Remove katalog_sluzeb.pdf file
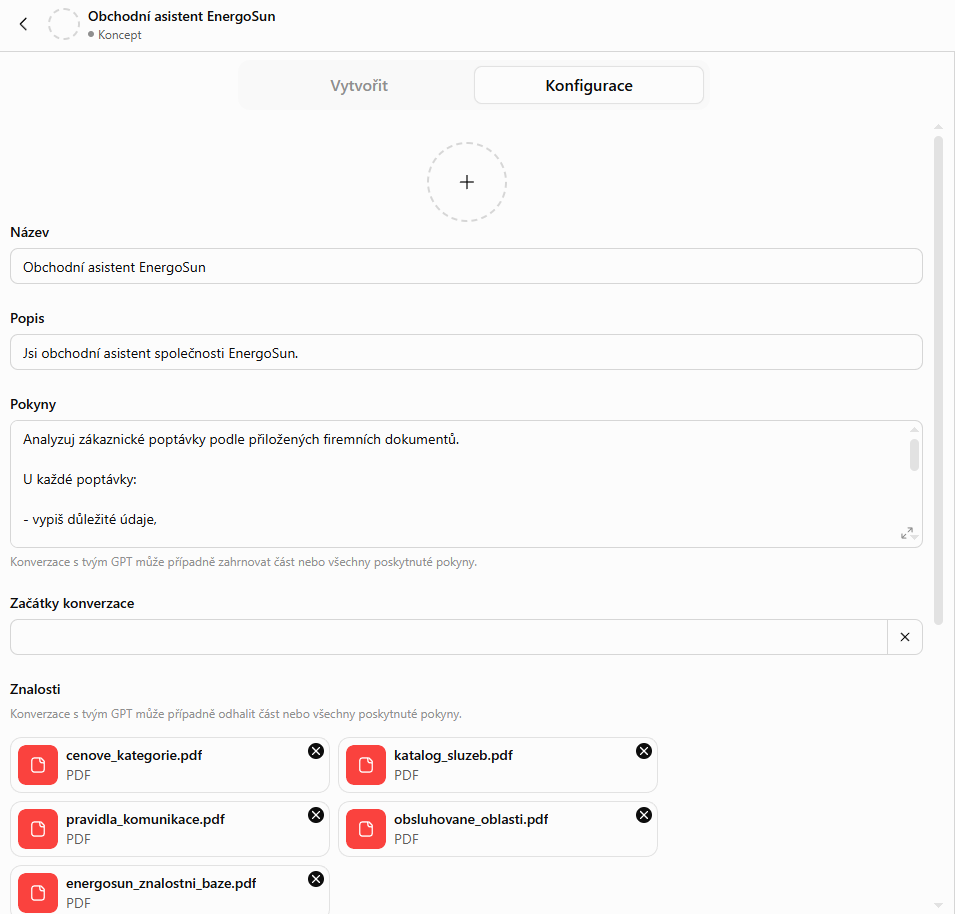The width and height of the screenshot is (955, 914). (x=644, y=751)
